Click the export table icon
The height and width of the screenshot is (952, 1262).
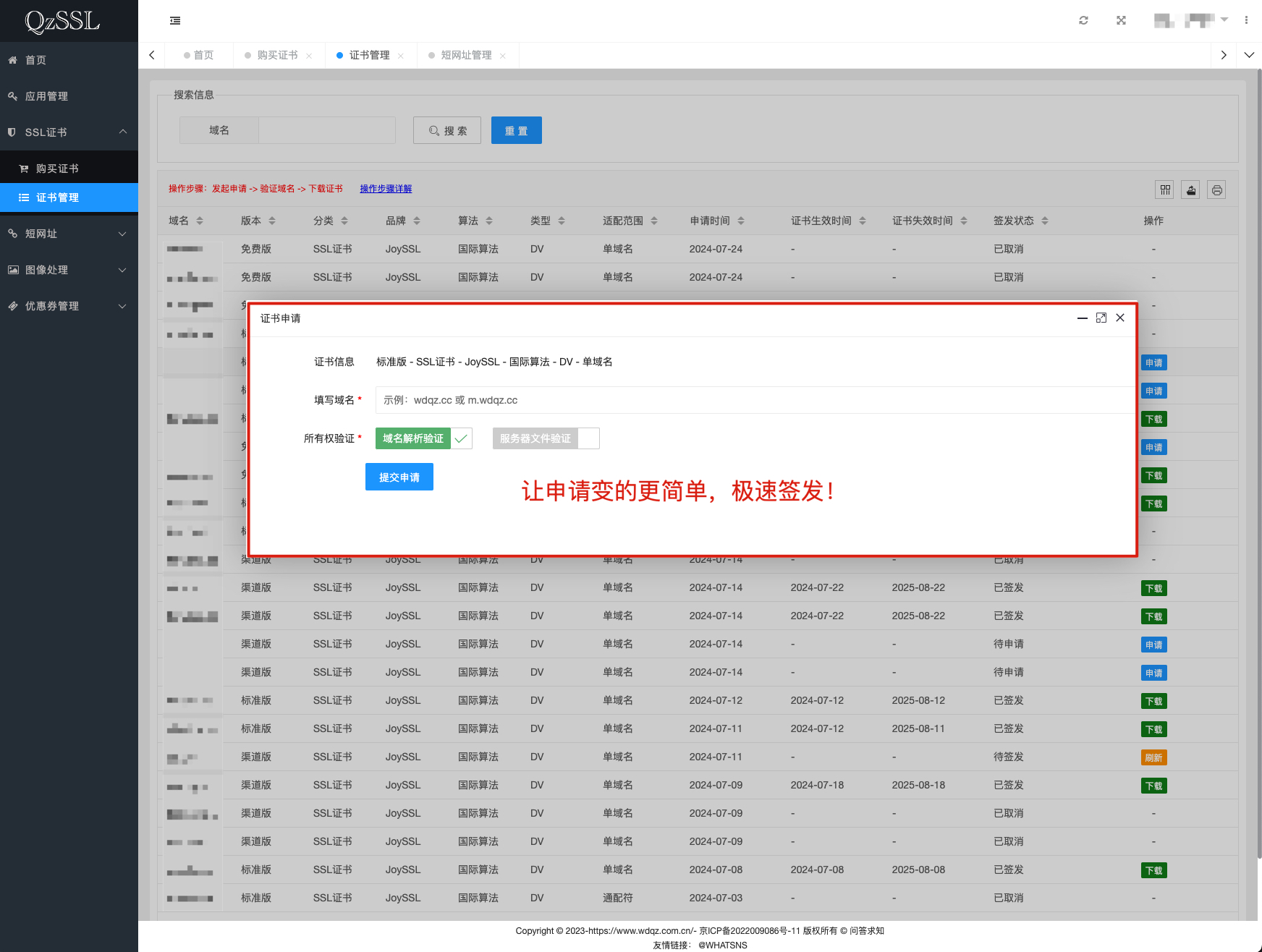click(x=1190, y=190)
